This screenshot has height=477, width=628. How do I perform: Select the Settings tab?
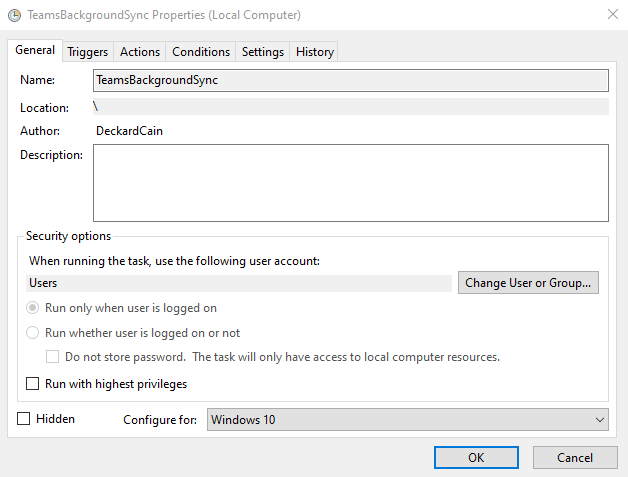pos(263,52)
